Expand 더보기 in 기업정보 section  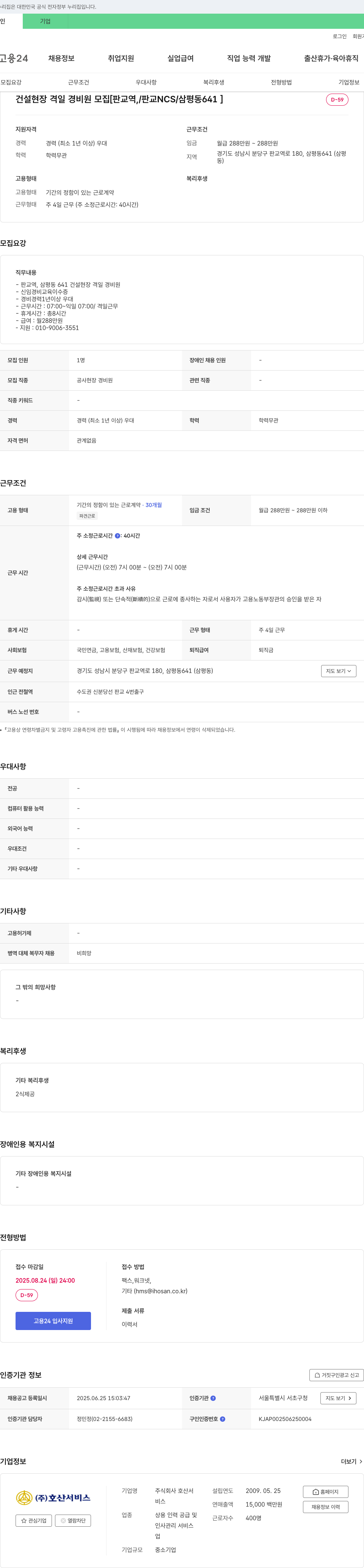pos(352,1462)
